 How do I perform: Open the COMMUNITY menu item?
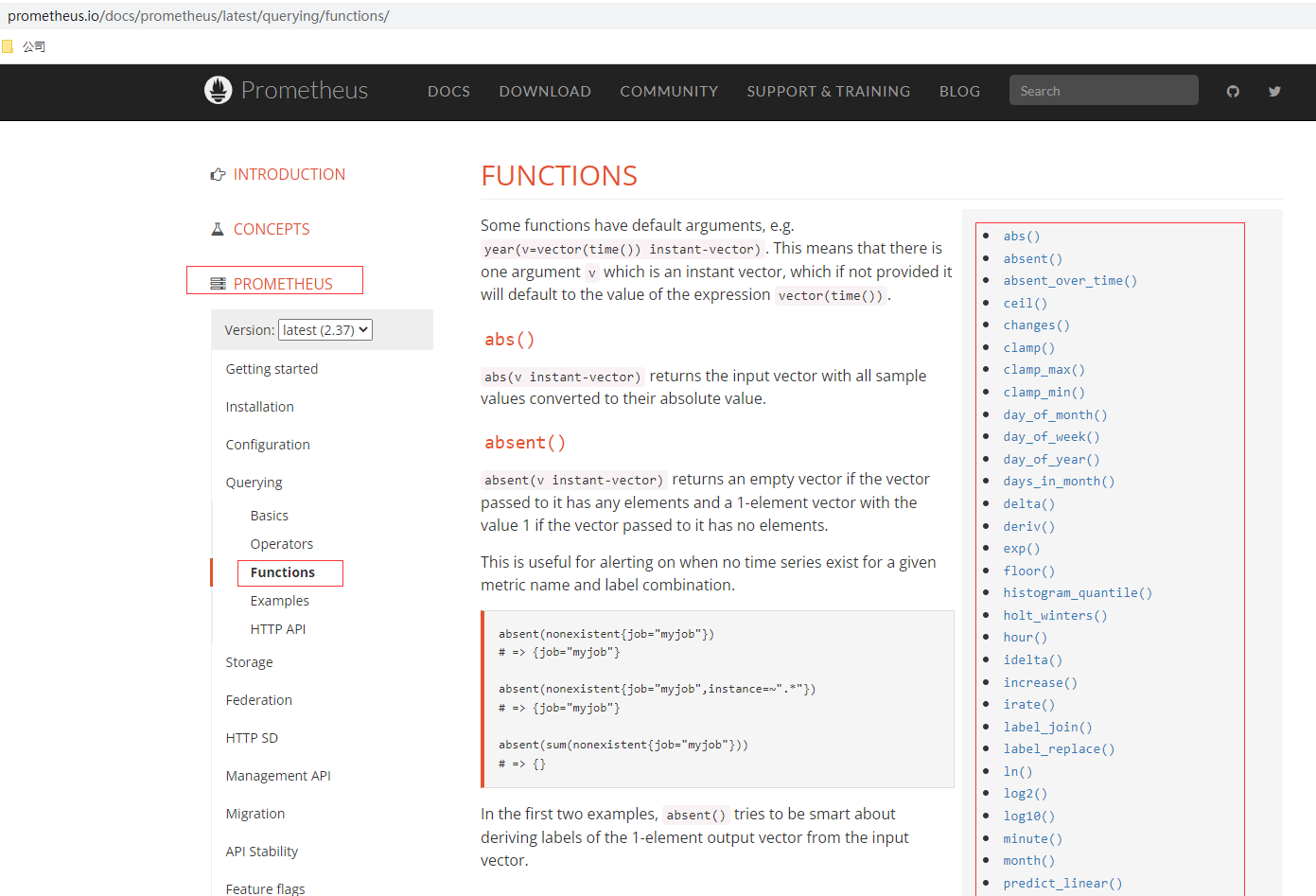pyautogui.click(x=669, y=91)
